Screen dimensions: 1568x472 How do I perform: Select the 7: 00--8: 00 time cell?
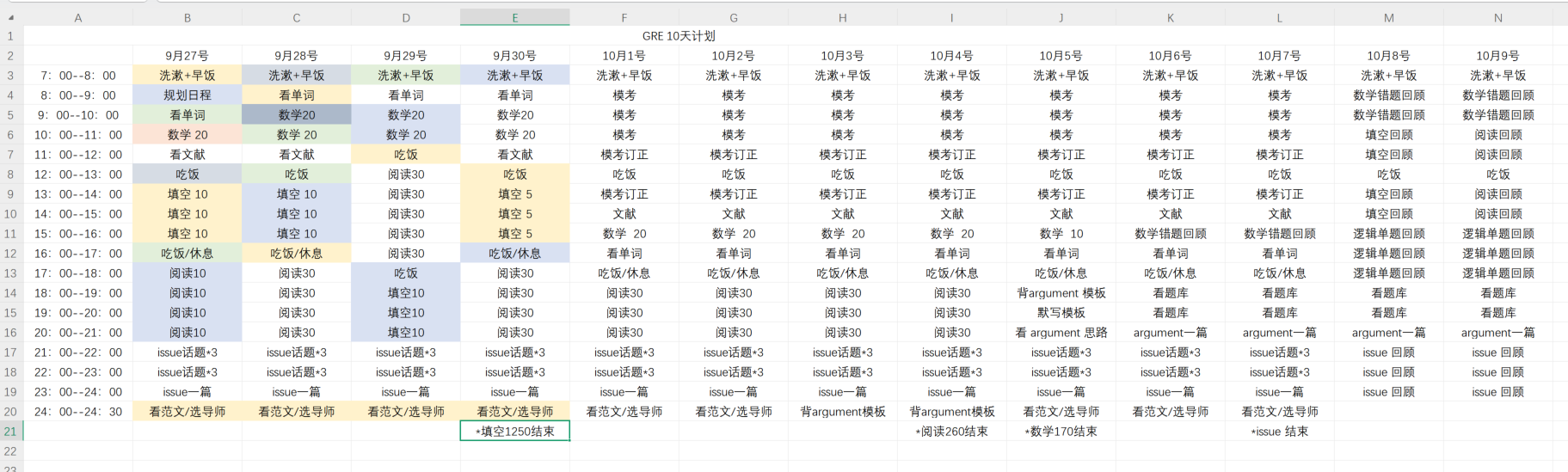(78, 76)
